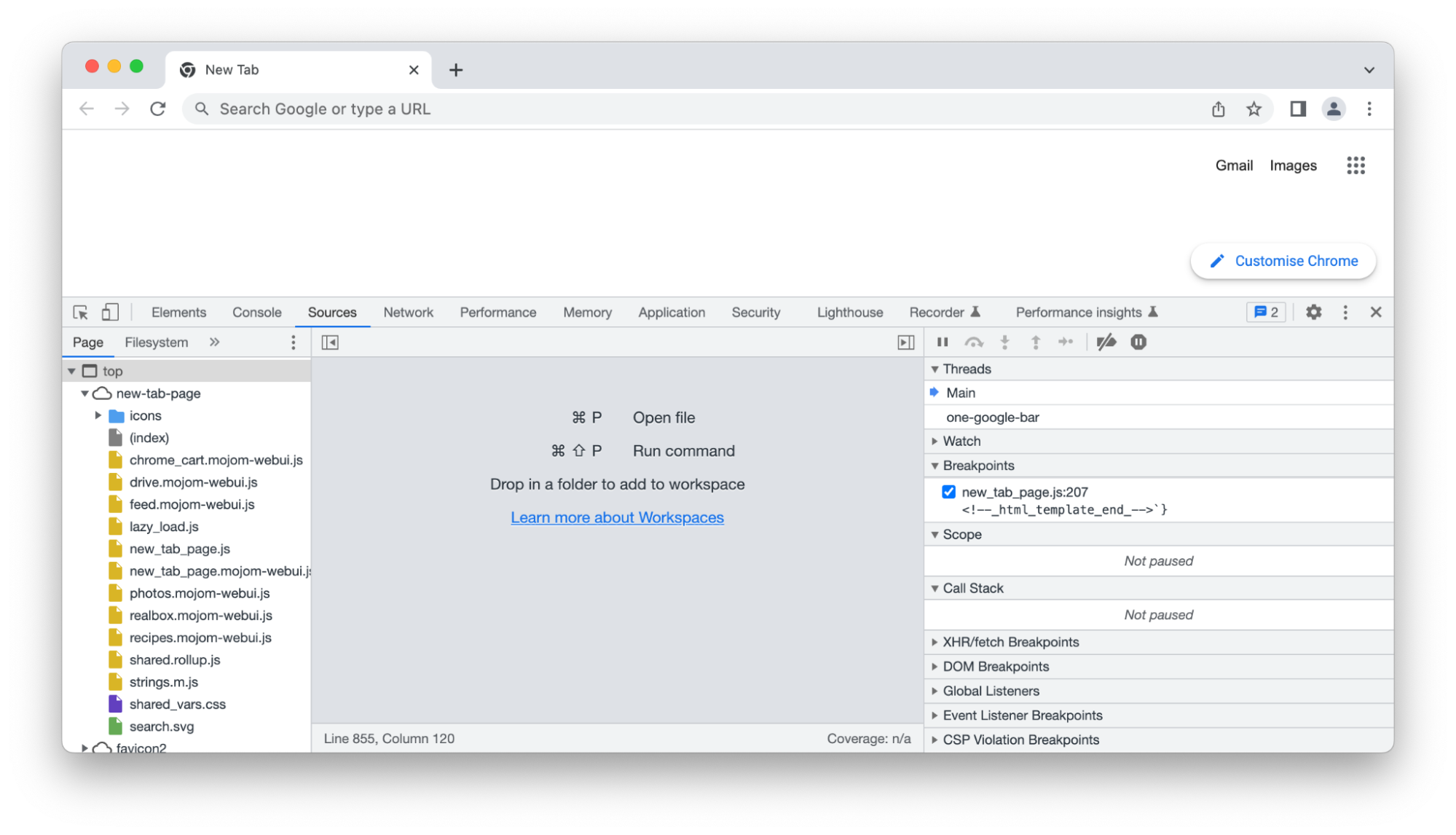Click pause on exceptions icon
The image size is (1456, 835).
[x=1138, y=342]
